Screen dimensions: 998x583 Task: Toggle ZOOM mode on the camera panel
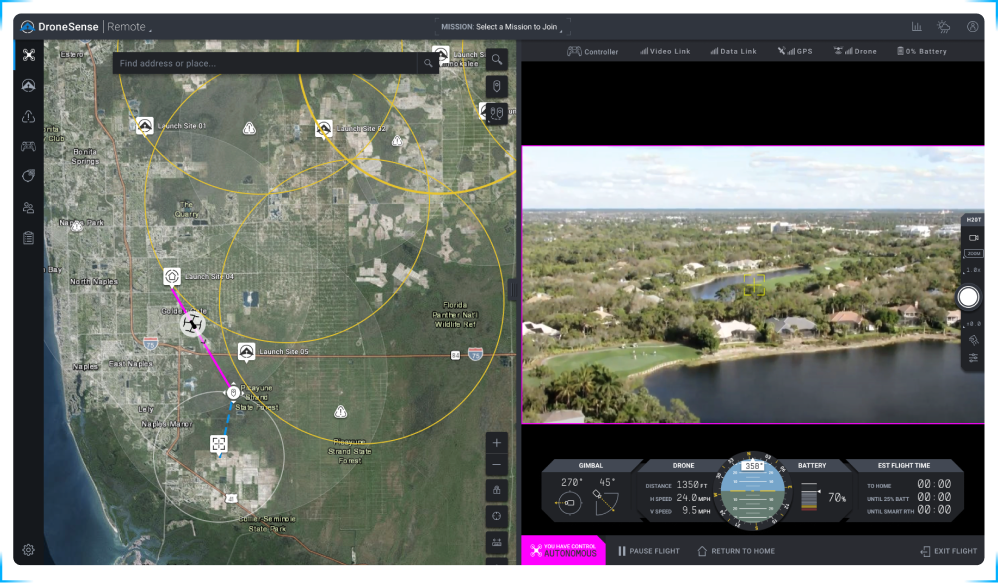tap(972, 253)
